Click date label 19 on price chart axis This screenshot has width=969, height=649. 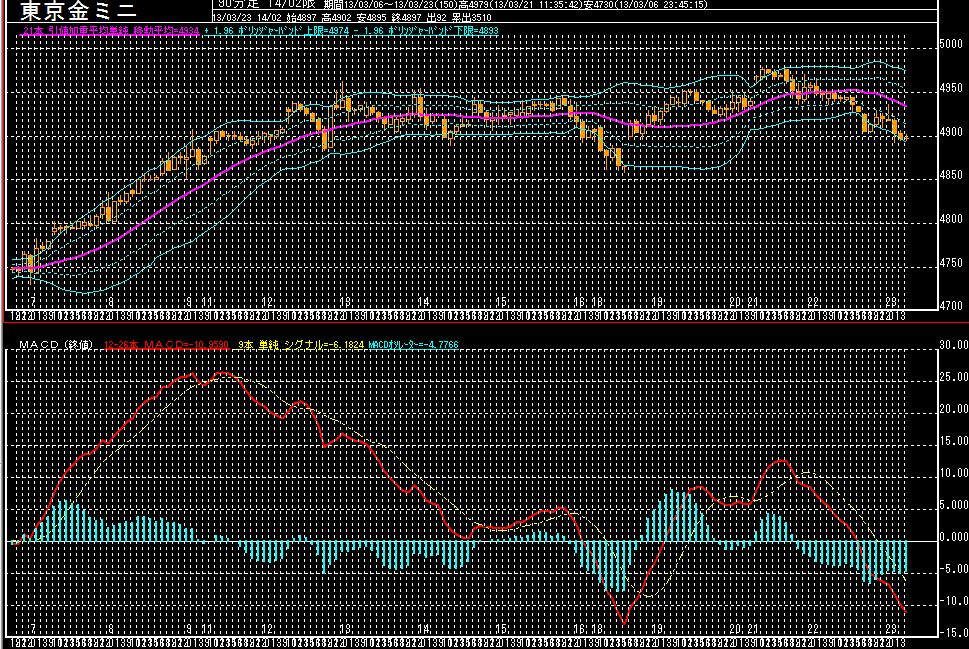coord(658,302)
